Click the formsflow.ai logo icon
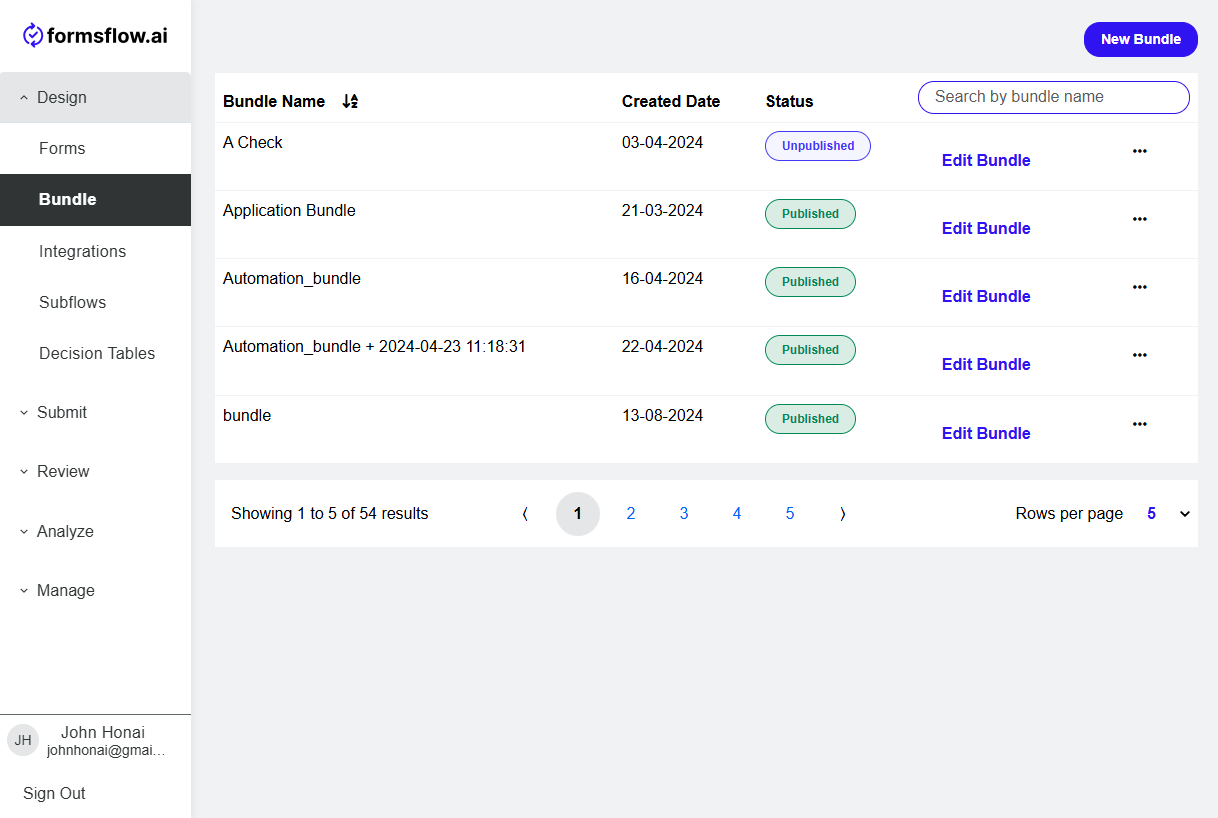Viewport: 1218px width, 818px height. (34, 36)
